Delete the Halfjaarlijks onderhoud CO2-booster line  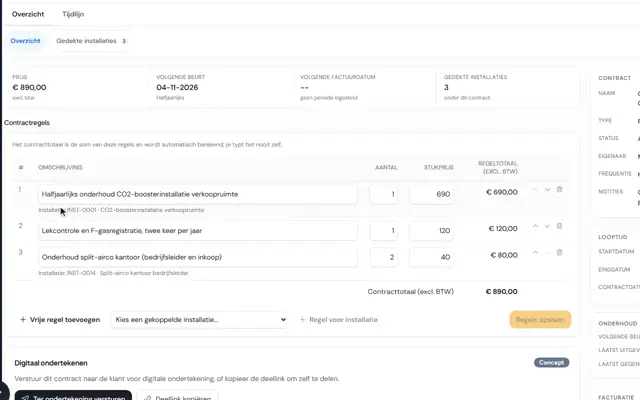click(x=560, y=190)
